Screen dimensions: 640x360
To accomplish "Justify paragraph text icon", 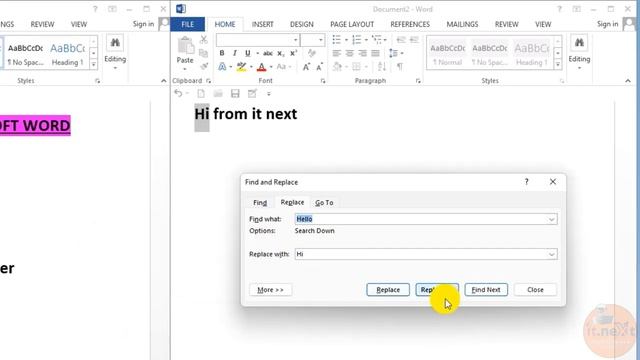I will click(376, 53).
